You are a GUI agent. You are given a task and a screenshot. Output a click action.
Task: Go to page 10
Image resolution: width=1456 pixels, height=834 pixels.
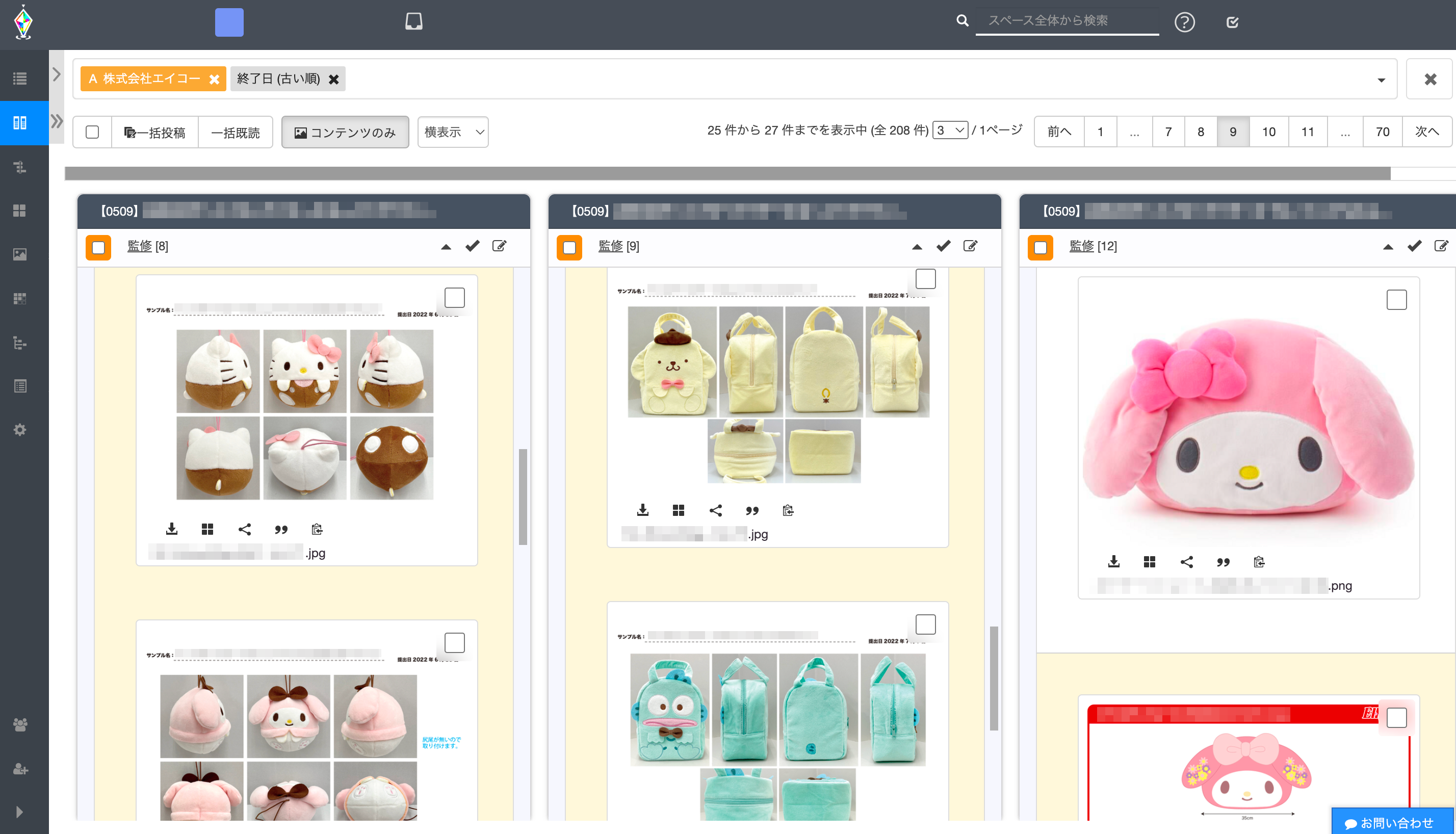point(1269,132)
